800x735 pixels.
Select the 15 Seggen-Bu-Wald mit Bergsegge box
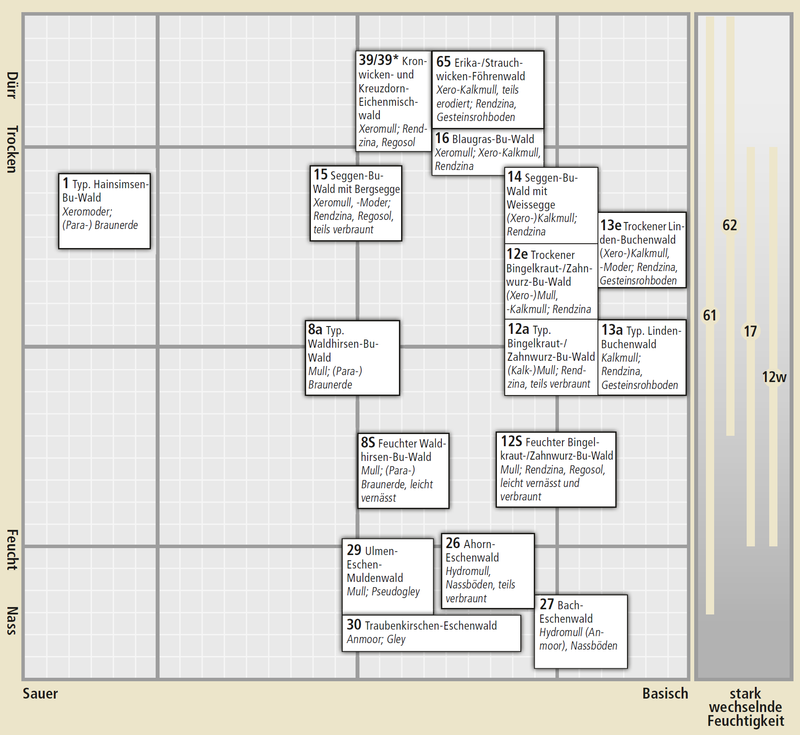356,204
